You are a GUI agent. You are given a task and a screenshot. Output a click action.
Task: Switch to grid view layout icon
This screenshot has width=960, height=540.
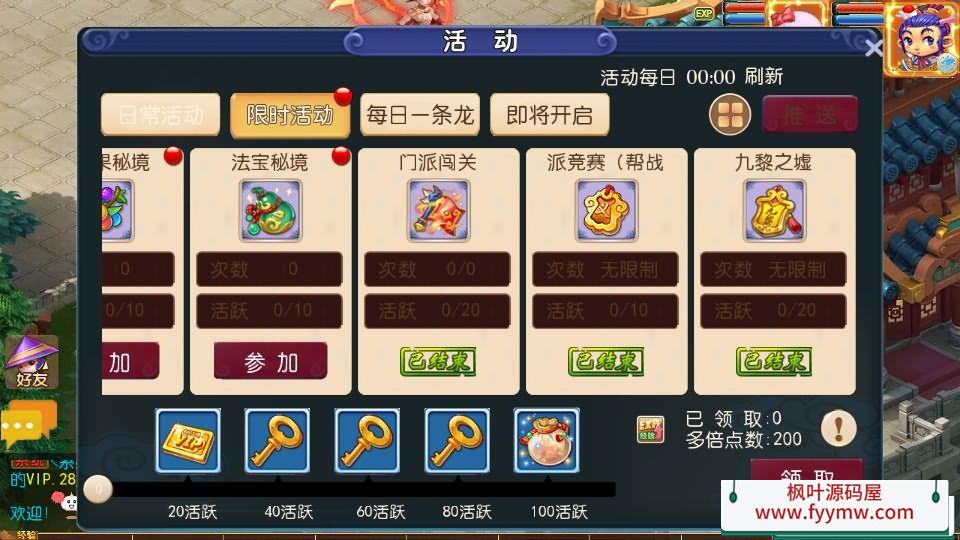click(x=730, y=114)
